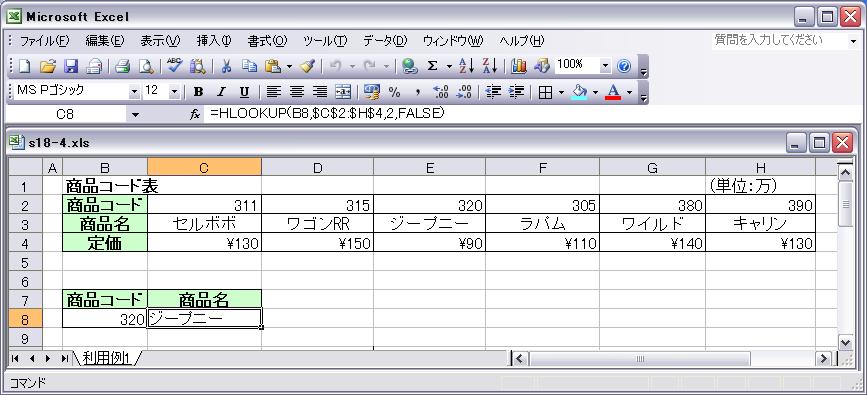Open the zoom 100% dropdown

click(605, 66)
